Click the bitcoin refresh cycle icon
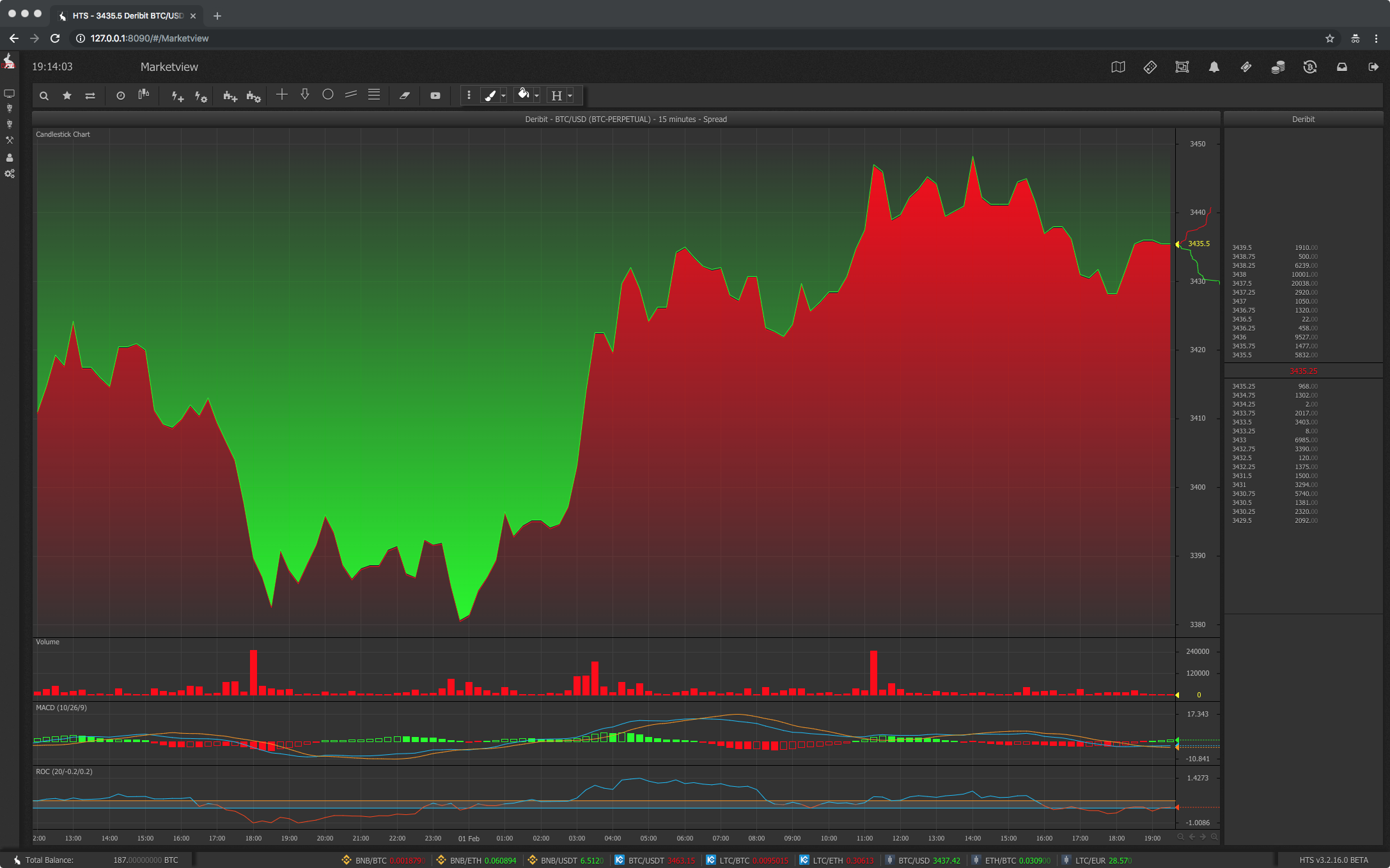The image size is (1390, 868). [x=1310, y=67]
